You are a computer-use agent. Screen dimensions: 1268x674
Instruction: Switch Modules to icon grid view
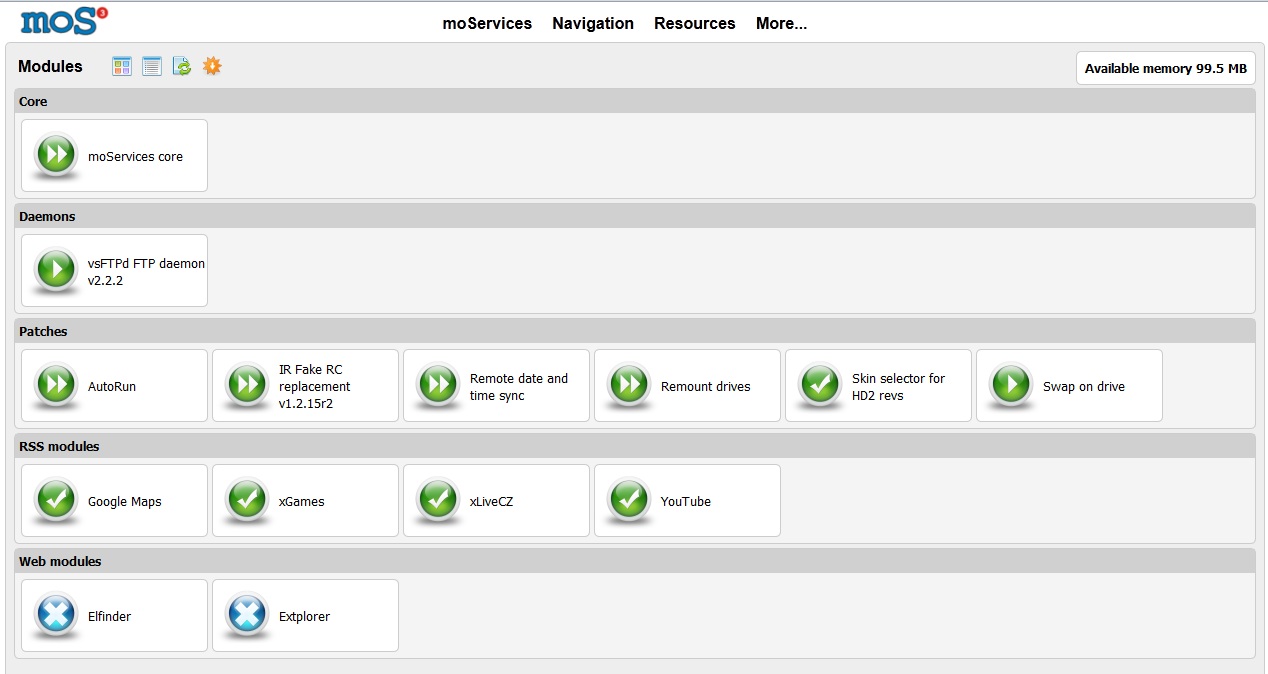[x=122, y=66]
